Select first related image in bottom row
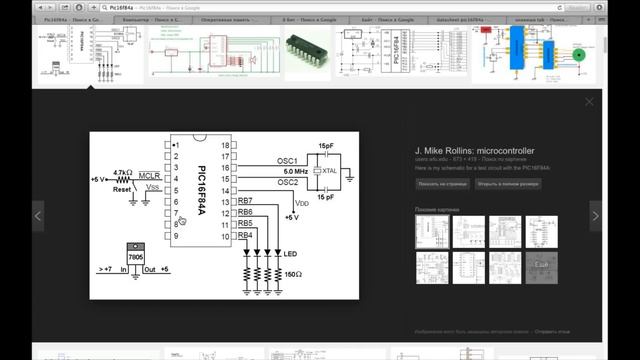The width and height of the screenshot is (640, 360). point(432,268)
